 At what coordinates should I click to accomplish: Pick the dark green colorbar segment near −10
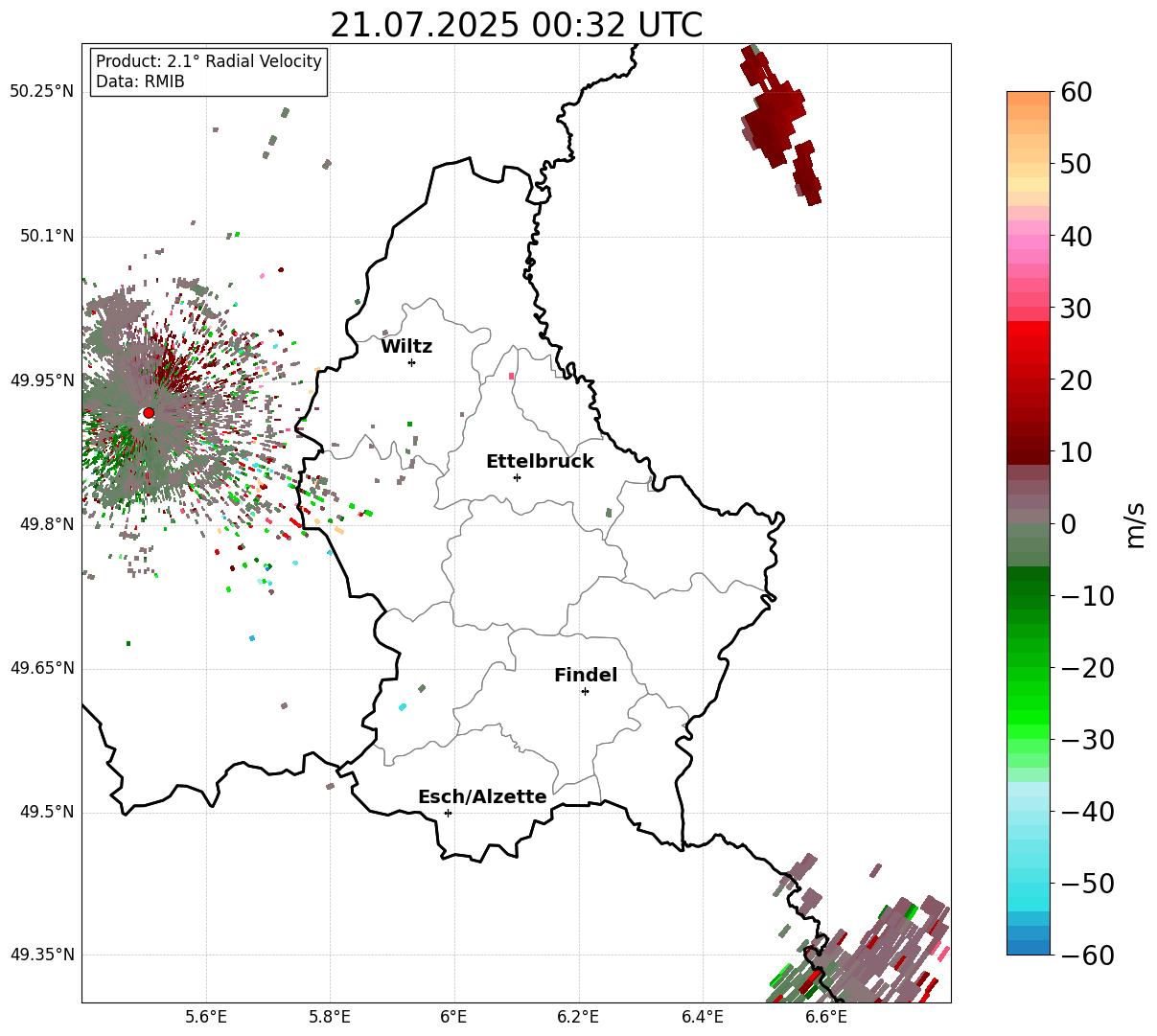(x=1029, y=589)
